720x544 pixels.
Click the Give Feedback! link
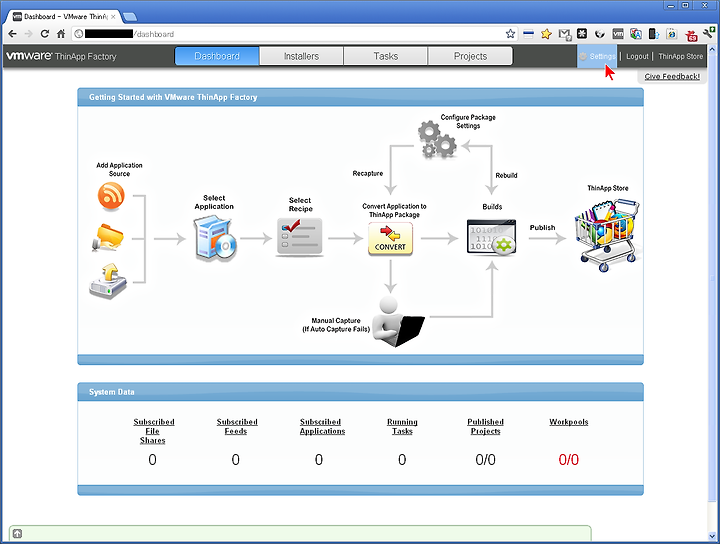(x=672, y=76)
